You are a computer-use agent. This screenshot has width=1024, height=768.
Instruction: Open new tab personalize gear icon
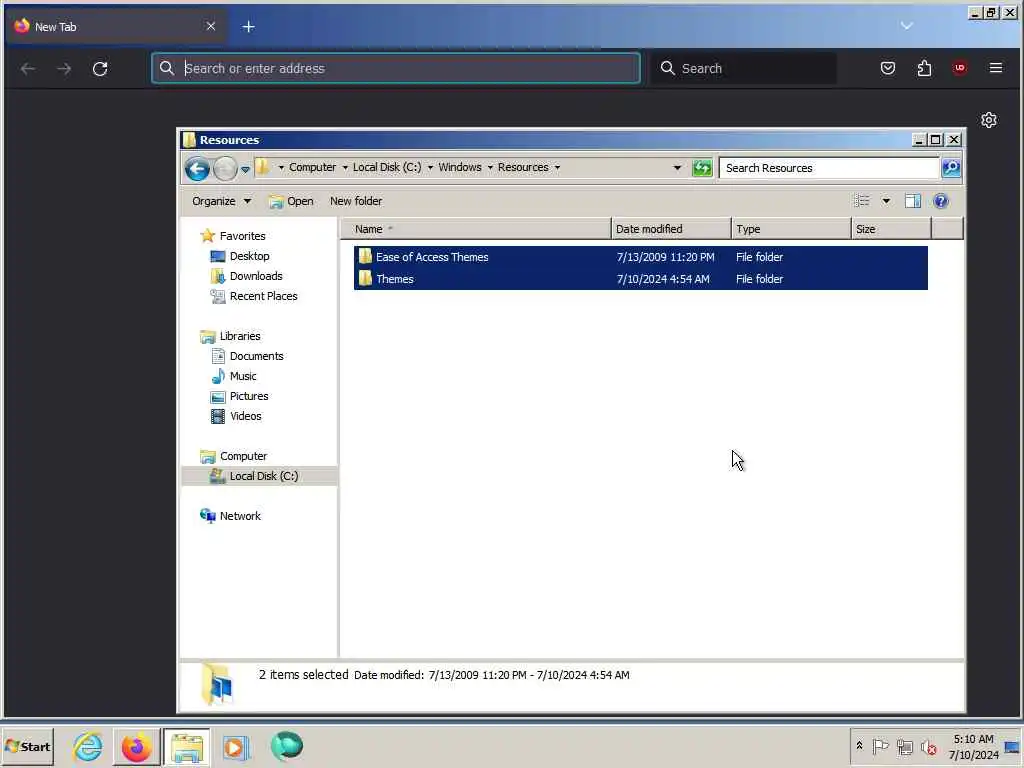pos(989,120)
